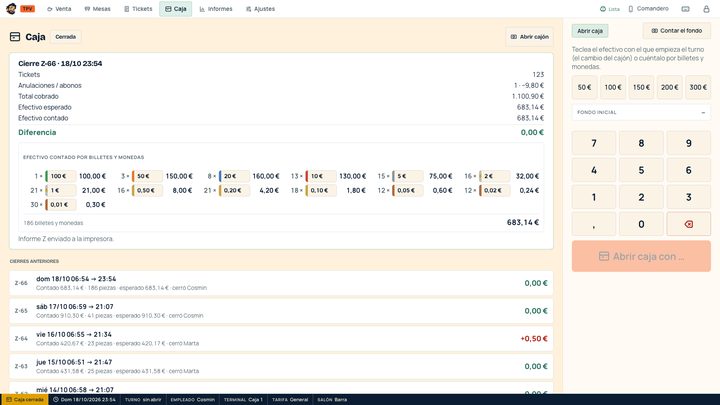Viewport: 720px width, 405px height.
Task: Click Tarifa General status entry
Action: click(x=290, y=399)
